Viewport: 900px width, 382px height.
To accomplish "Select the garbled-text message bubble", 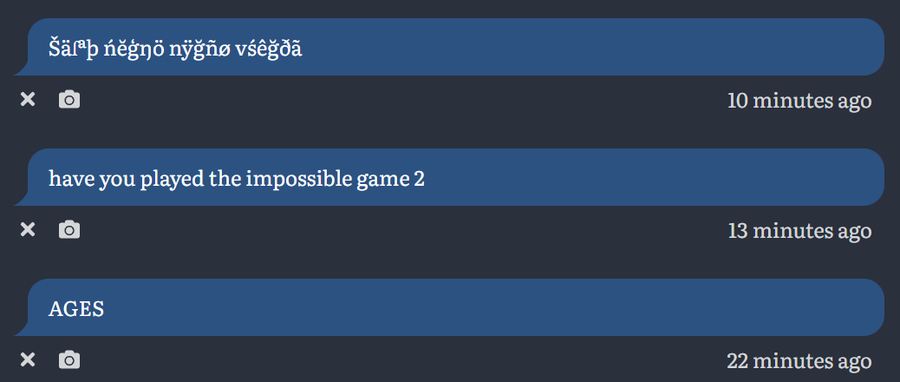I will click(x=449, y=47).
